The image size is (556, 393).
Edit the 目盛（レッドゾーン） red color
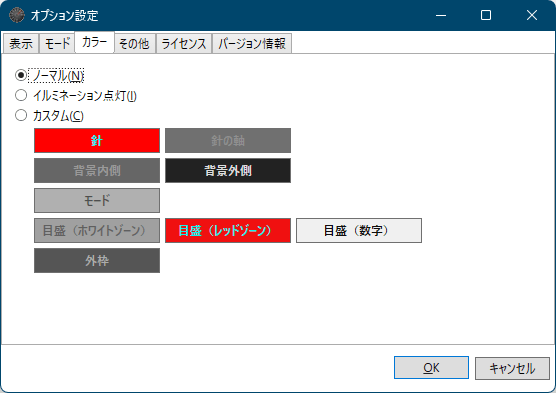pos(228,231)
